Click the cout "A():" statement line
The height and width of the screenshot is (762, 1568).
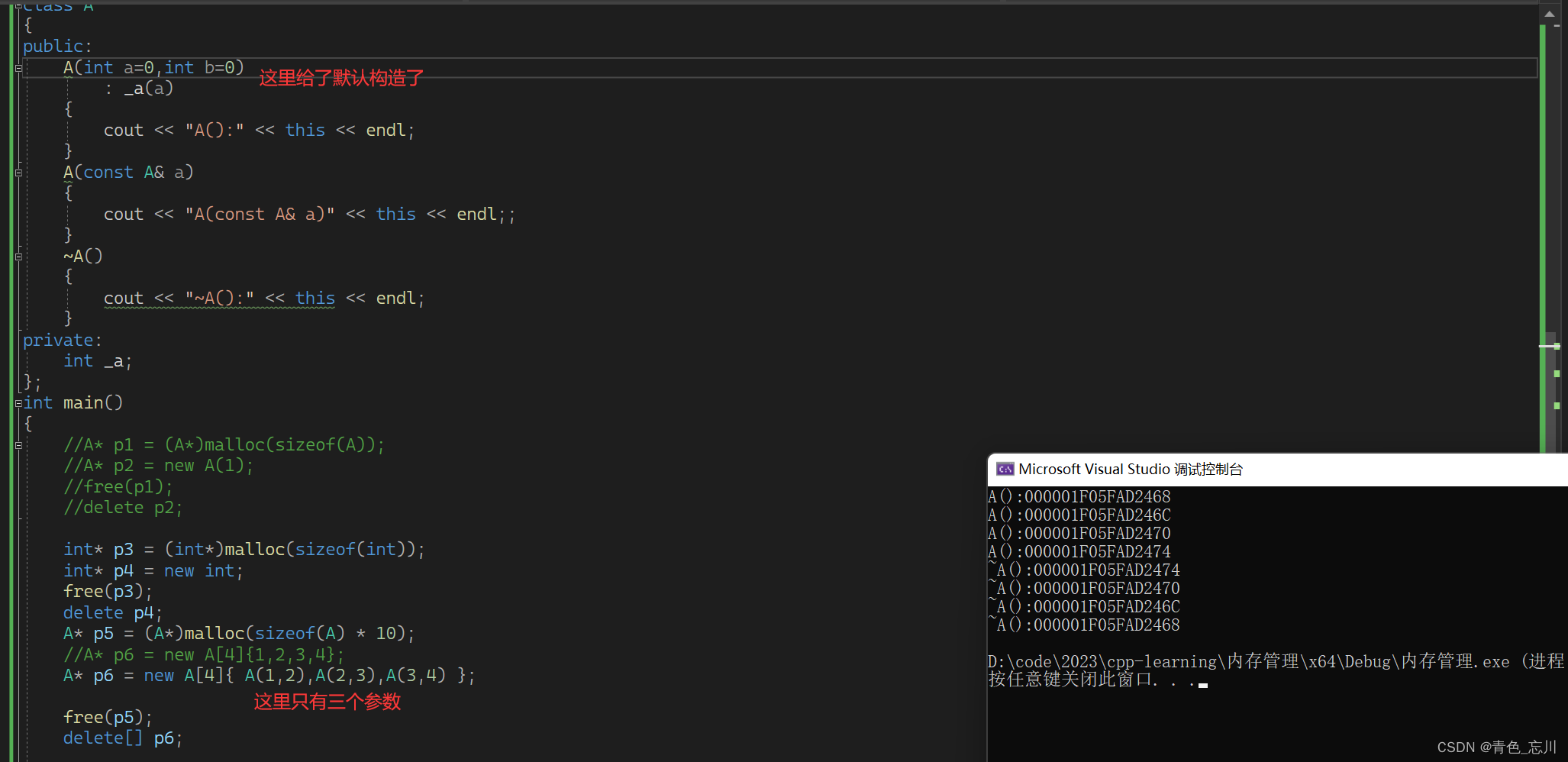pyautogui.click(x=260, y=131)
